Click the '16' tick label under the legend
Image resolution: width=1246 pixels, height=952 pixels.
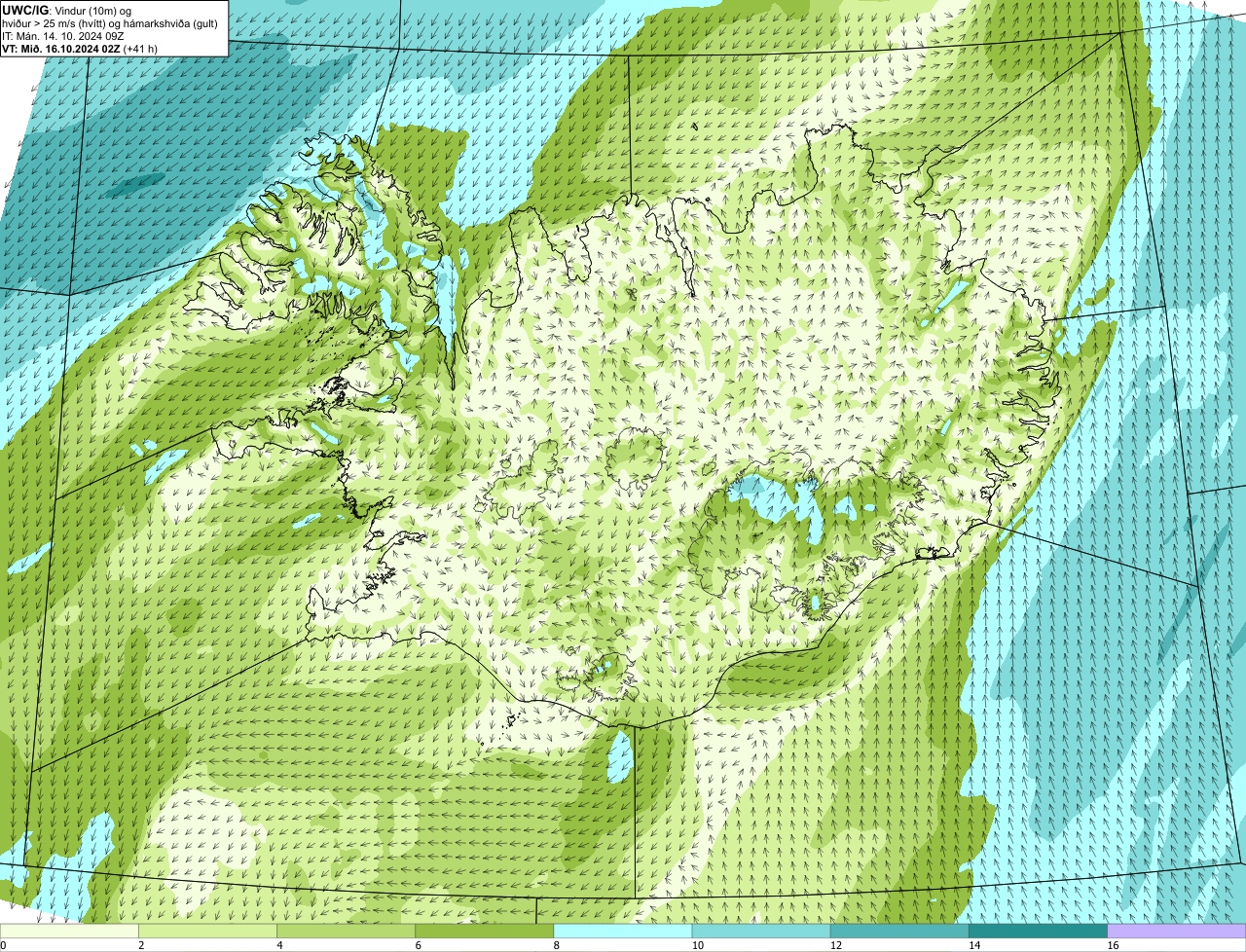1113,945
